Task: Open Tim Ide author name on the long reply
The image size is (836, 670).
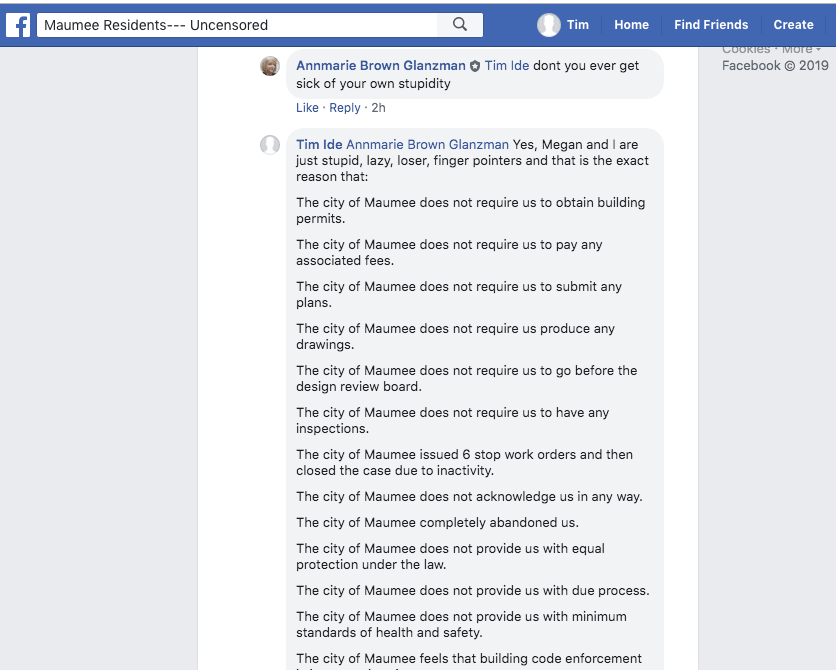Action: [319, 145]
